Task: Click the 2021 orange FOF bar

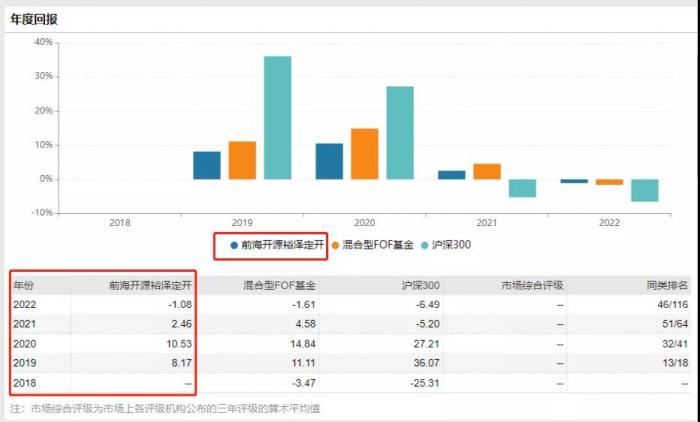Action: [x=487, y=172]
